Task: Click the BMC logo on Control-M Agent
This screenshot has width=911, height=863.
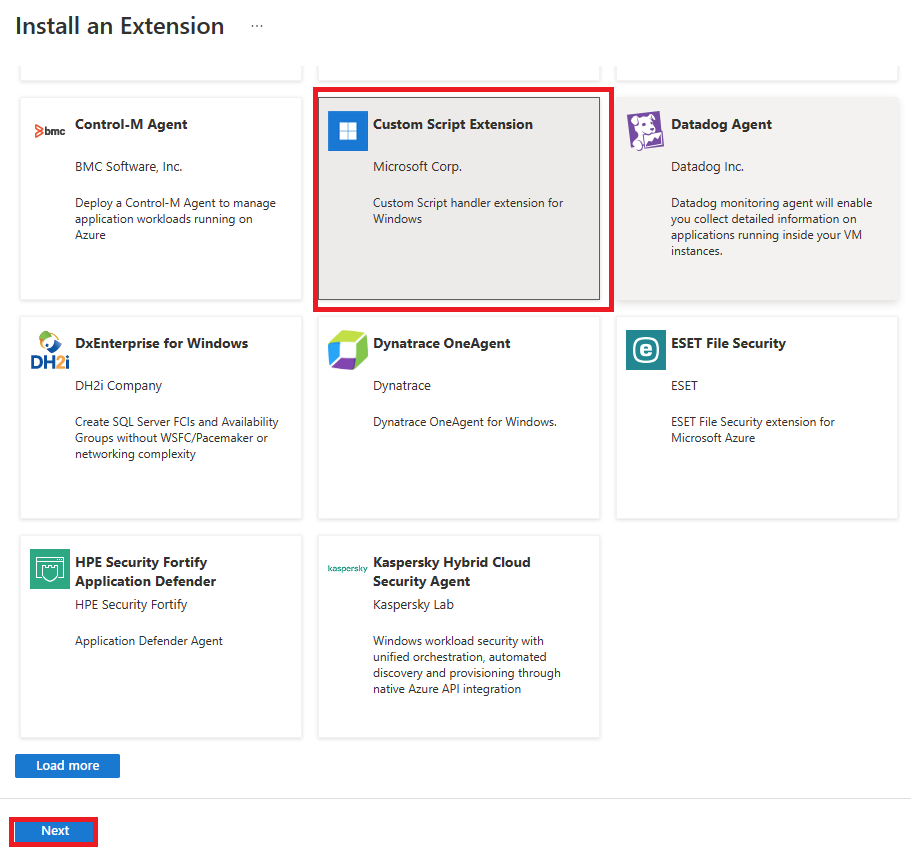Action: 50,131
